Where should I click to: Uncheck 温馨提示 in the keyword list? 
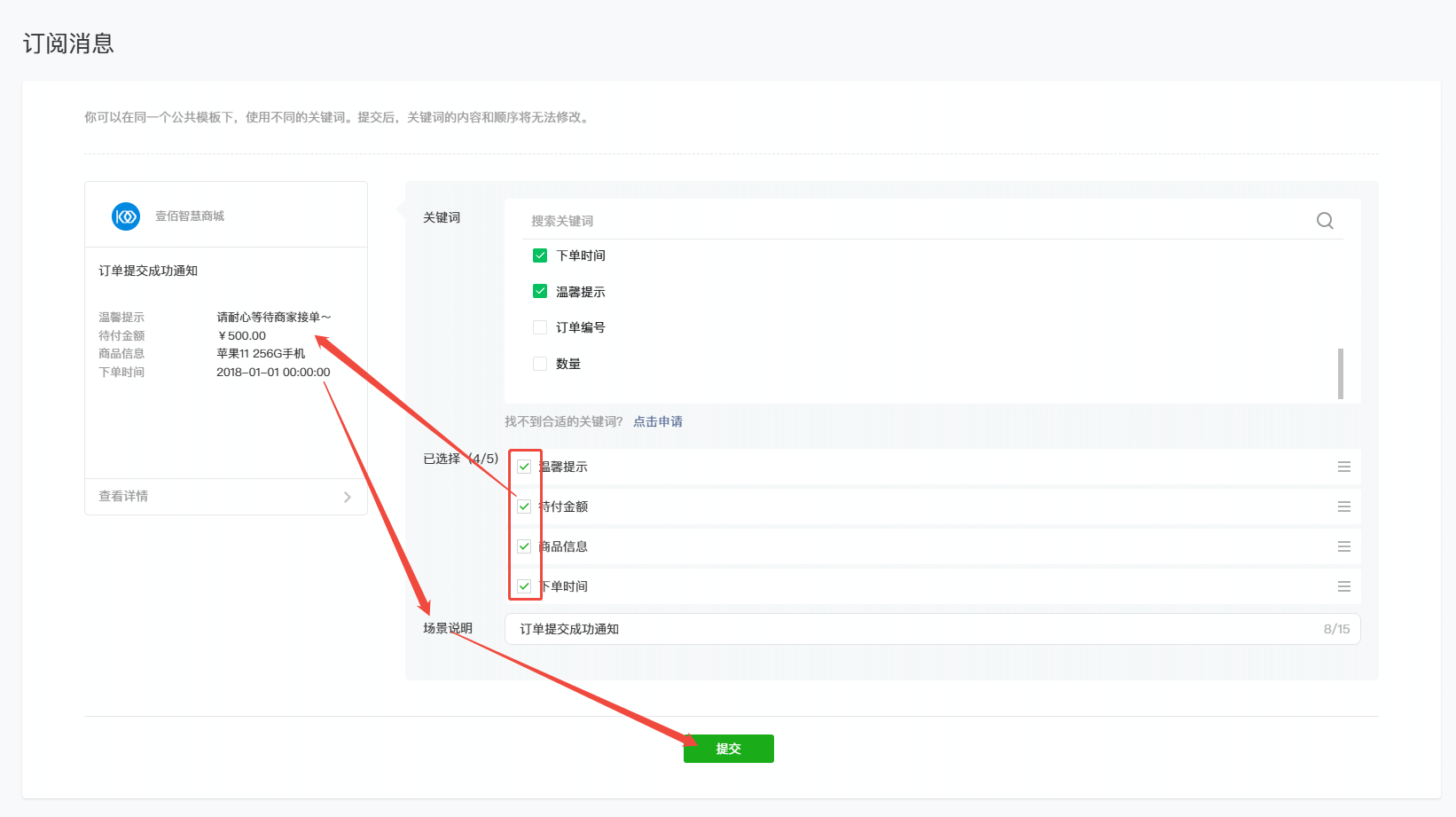540,291
